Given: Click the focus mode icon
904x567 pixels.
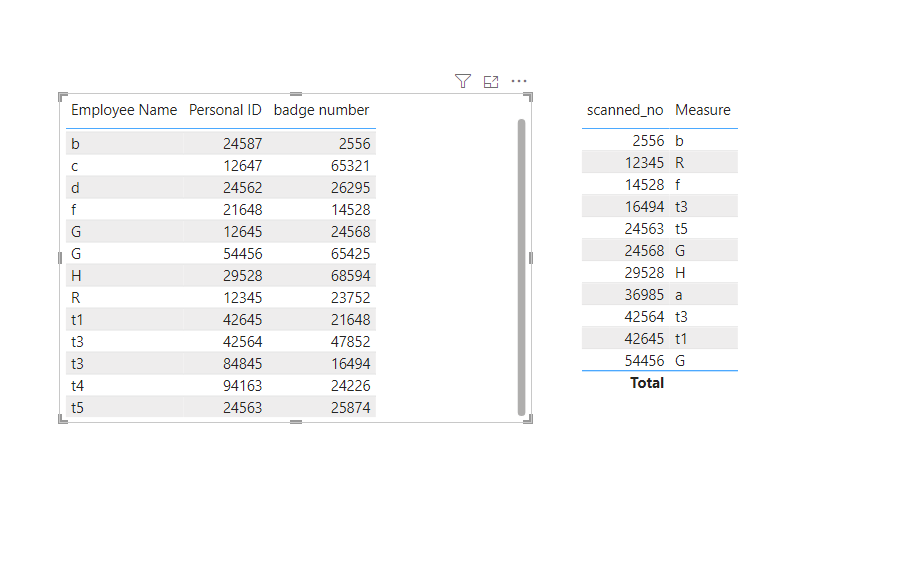Looking at the screenshot, I should pos(491,82).
